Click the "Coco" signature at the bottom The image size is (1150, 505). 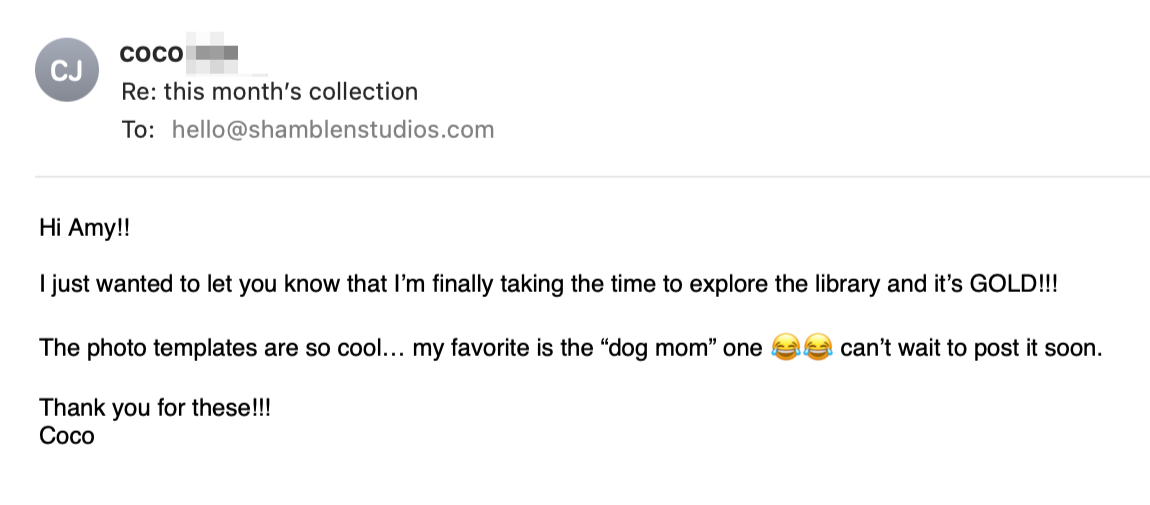click(66, 436)
